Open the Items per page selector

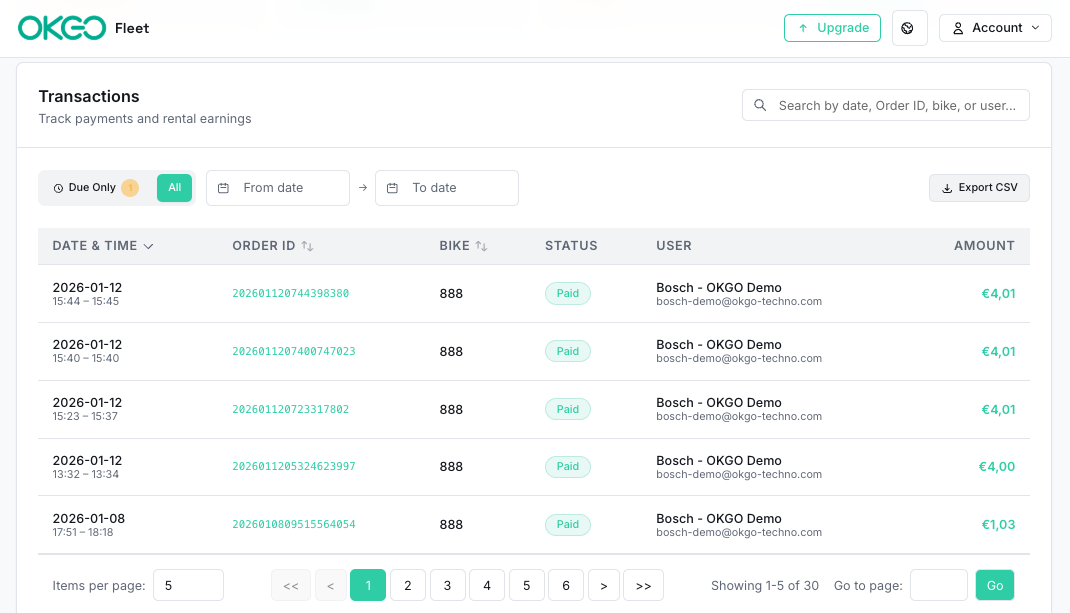(x=188, y=586)
